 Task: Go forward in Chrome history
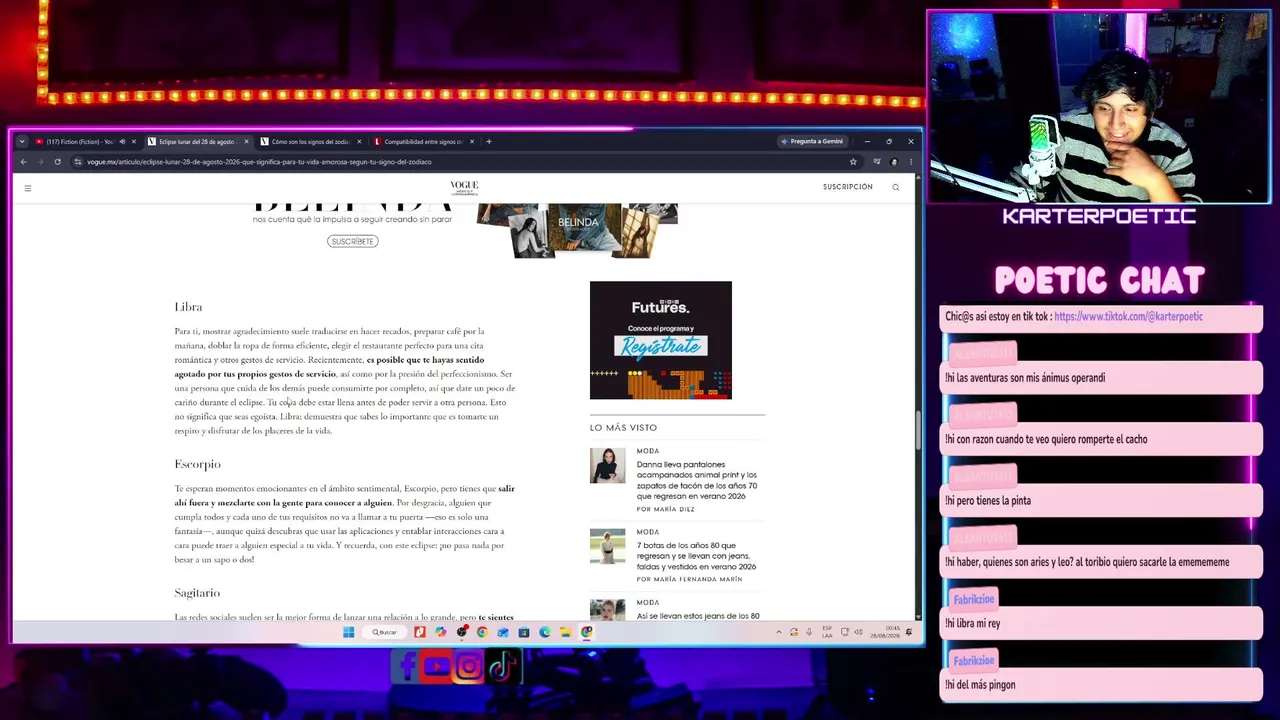[x=40, y=162]
